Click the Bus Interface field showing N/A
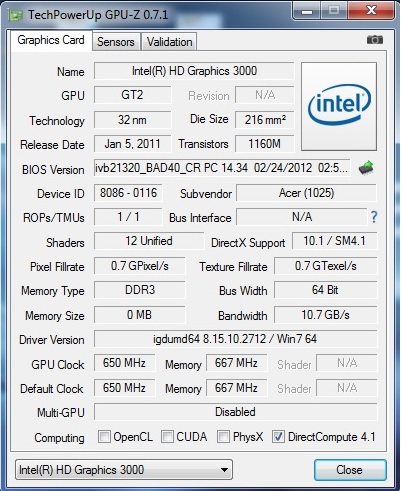Viewport: 402px width, 491px height. (302, 217)
